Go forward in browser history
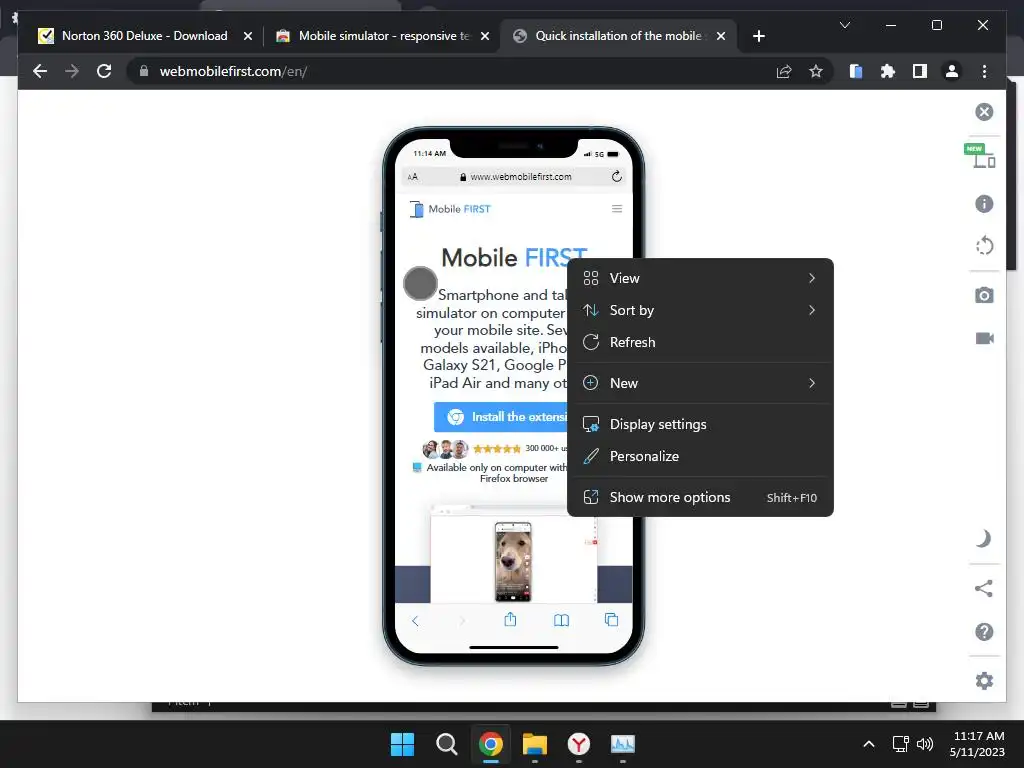 (x=72, y=71)
